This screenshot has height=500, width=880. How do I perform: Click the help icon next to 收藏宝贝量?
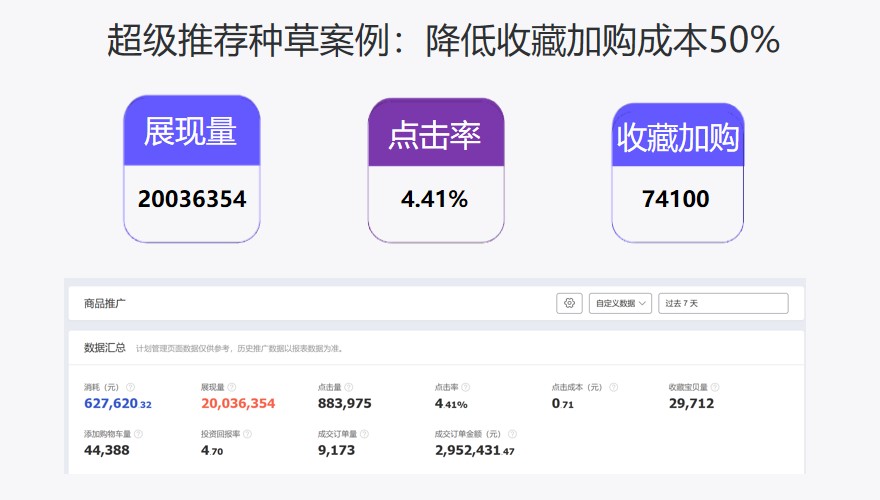(715, 387)
